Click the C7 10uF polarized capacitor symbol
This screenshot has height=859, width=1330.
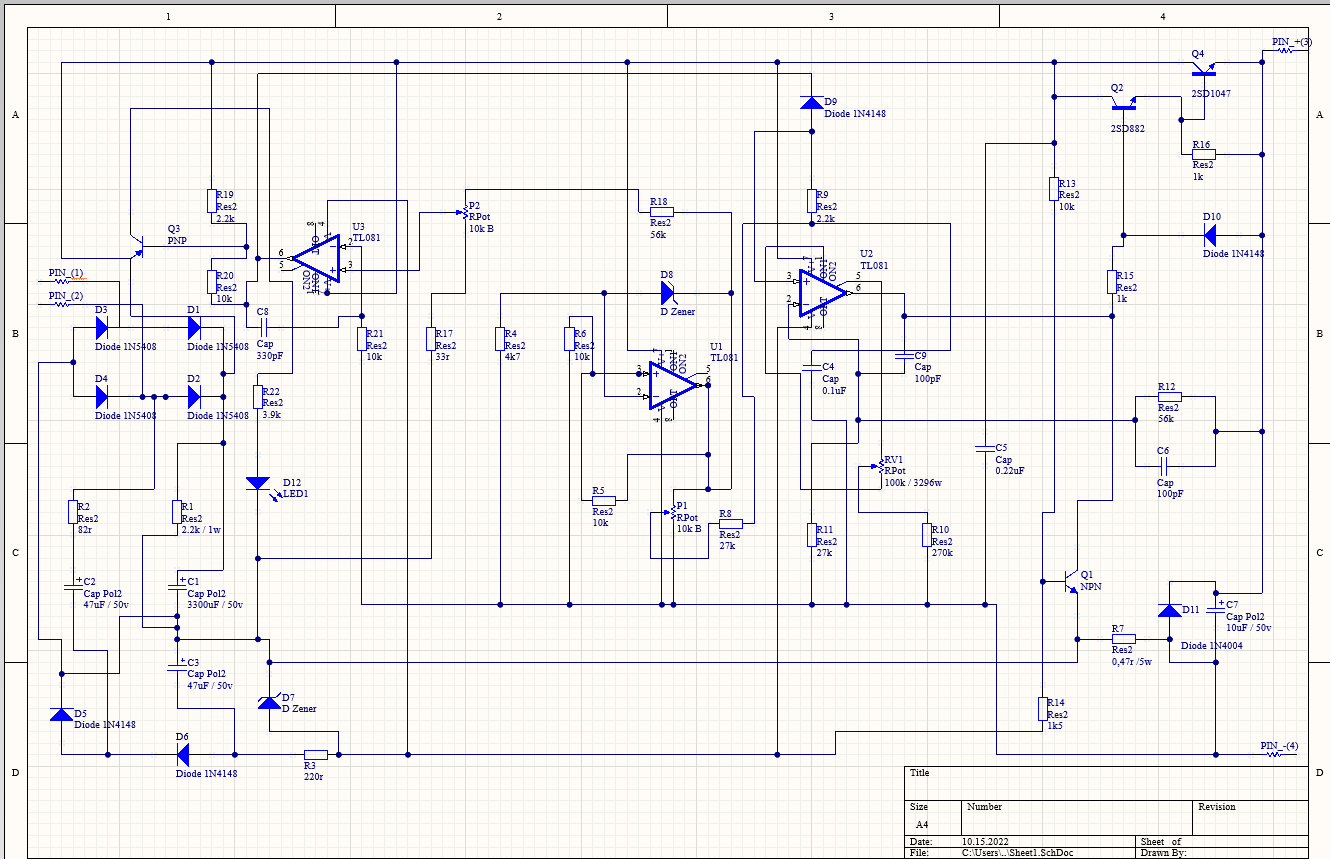(1215, 606)
